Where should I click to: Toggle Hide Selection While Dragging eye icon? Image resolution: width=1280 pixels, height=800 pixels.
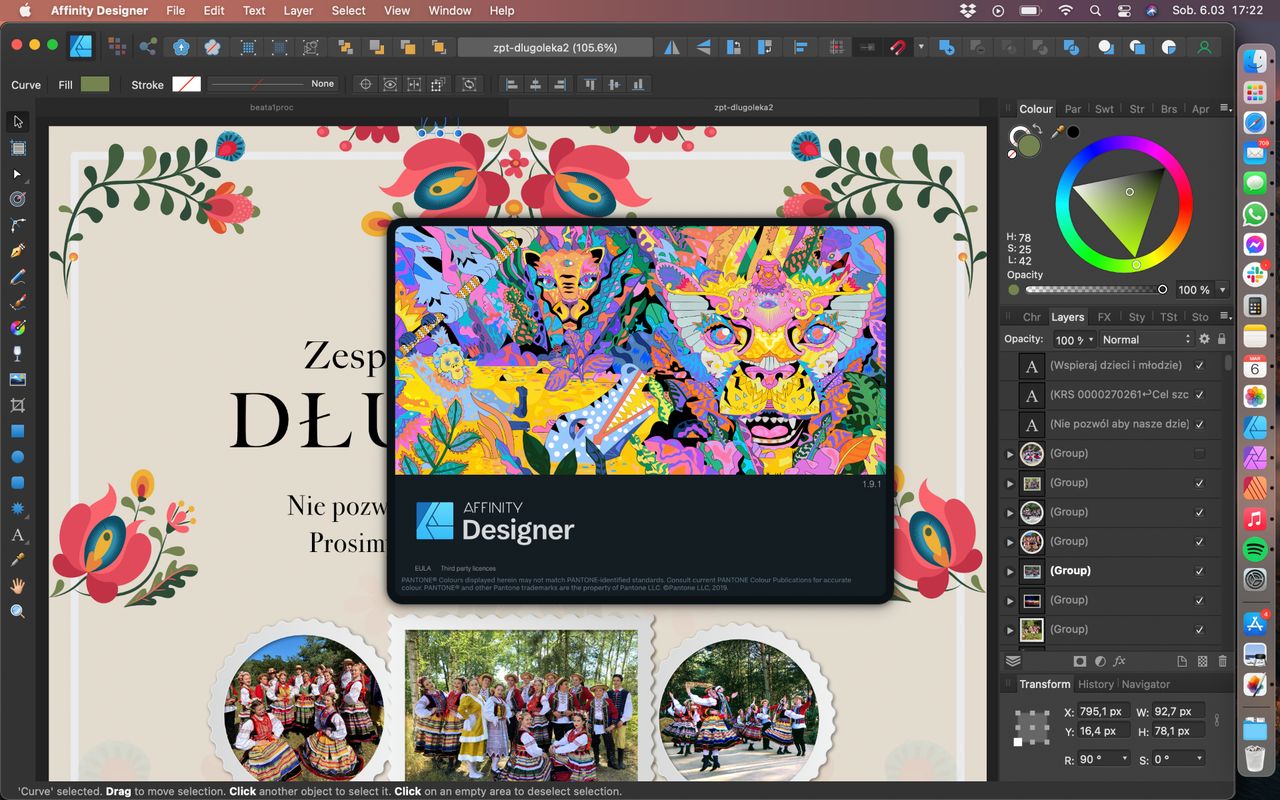click(x=390, y=84)
